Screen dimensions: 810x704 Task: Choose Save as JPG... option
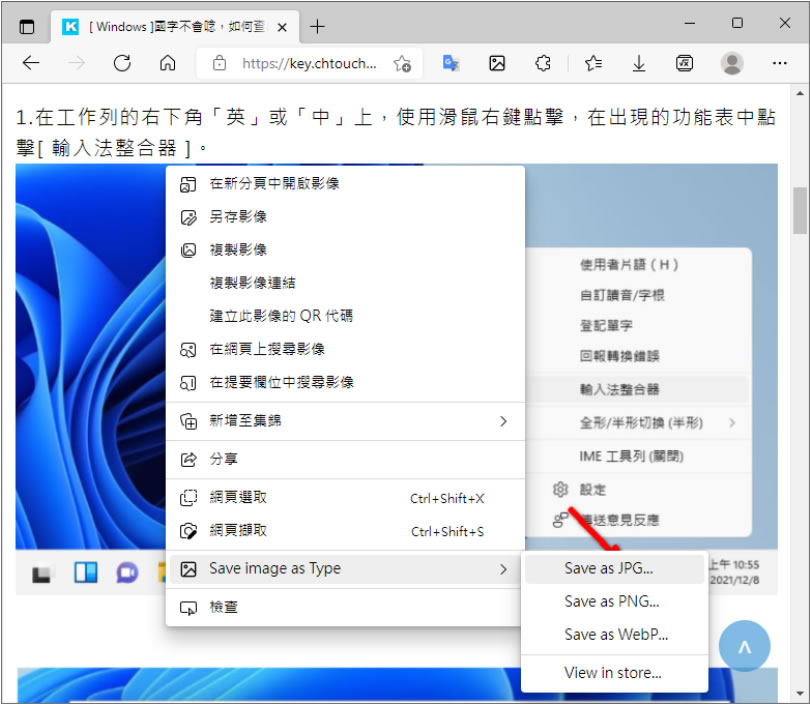pos(608,568)
